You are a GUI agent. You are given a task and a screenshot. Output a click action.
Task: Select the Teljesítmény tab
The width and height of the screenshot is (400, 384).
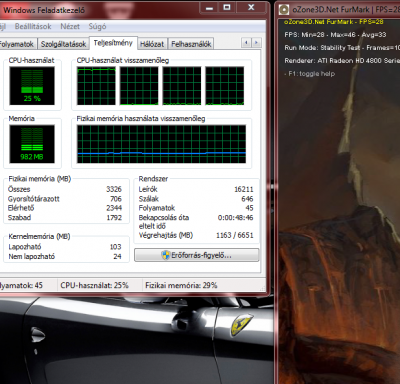pyautogui.click(x=113, y=43)
